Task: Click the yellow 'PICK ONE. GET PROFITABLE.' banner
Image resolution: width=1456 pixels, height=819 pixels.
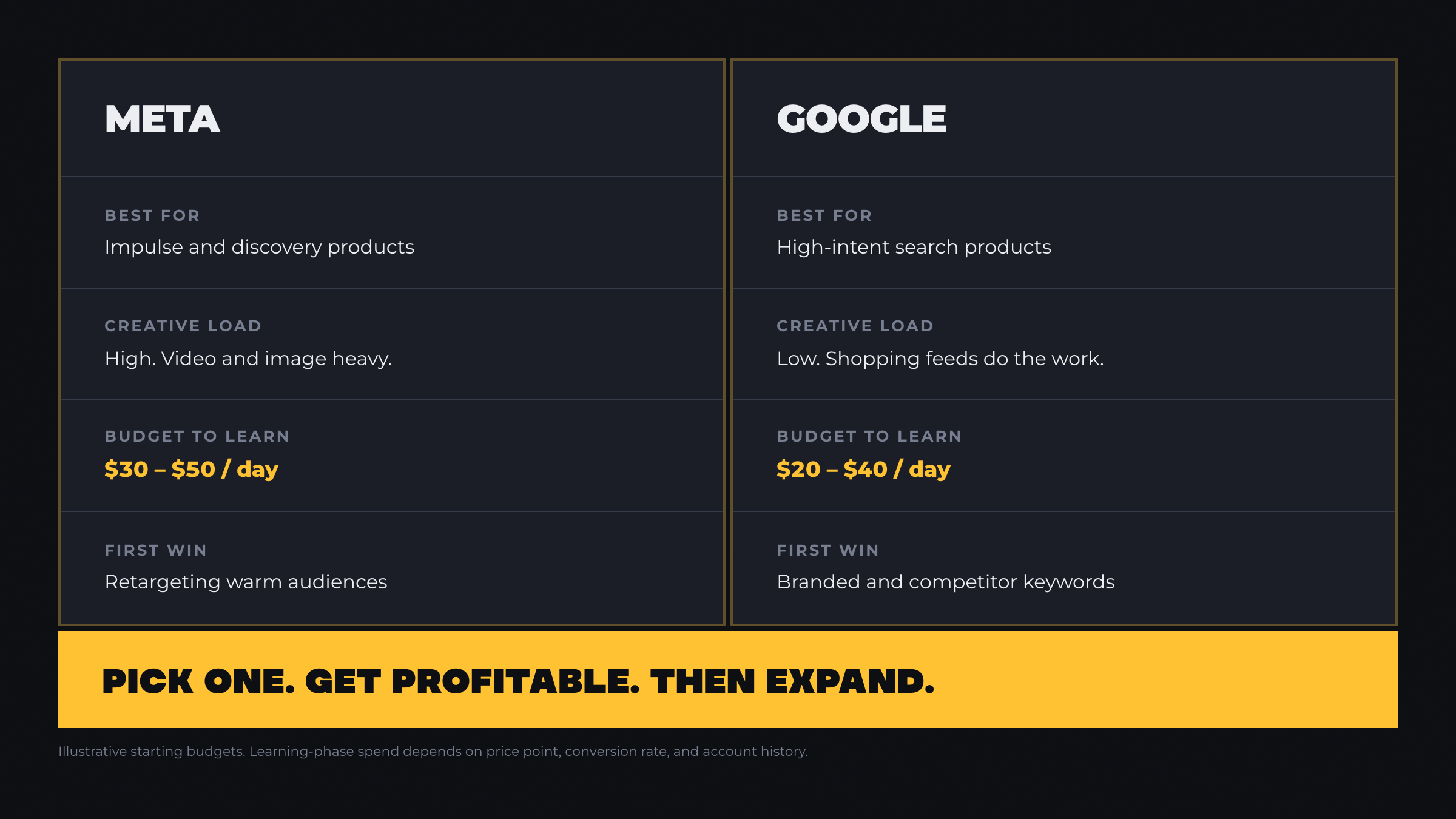Action: 728,679
